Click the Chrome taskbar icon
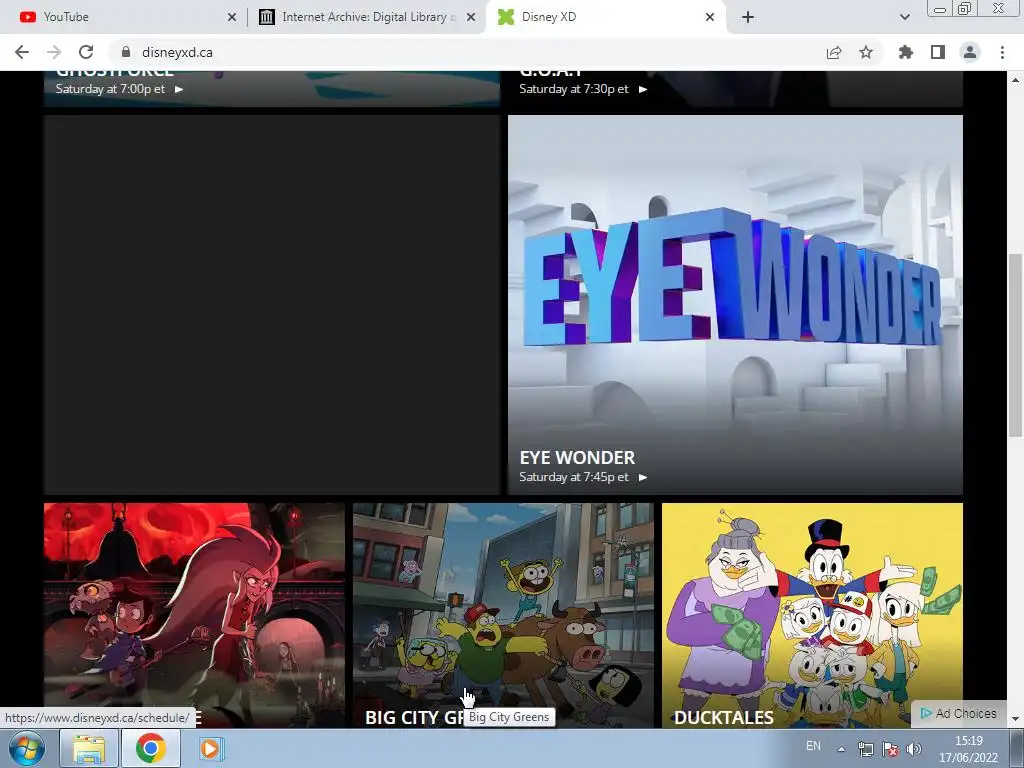Image resolution: width=1024 pixels, height=768 pixels. 151,748
